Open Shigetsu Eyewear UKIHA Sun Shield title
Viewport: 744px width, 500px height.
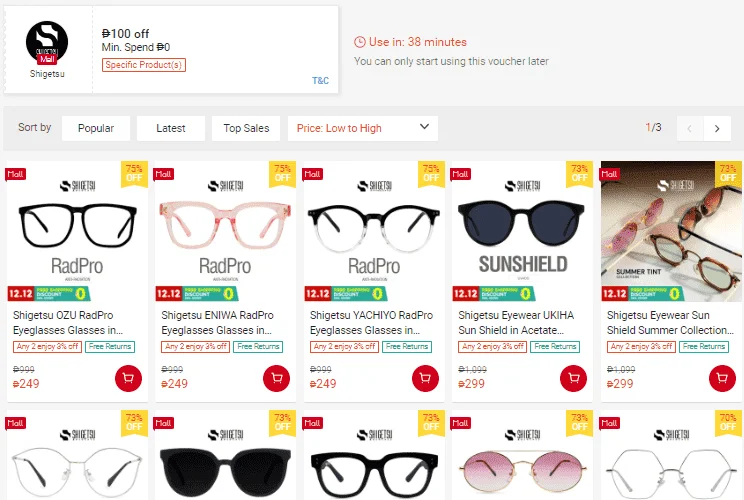(x=516, y=323)
